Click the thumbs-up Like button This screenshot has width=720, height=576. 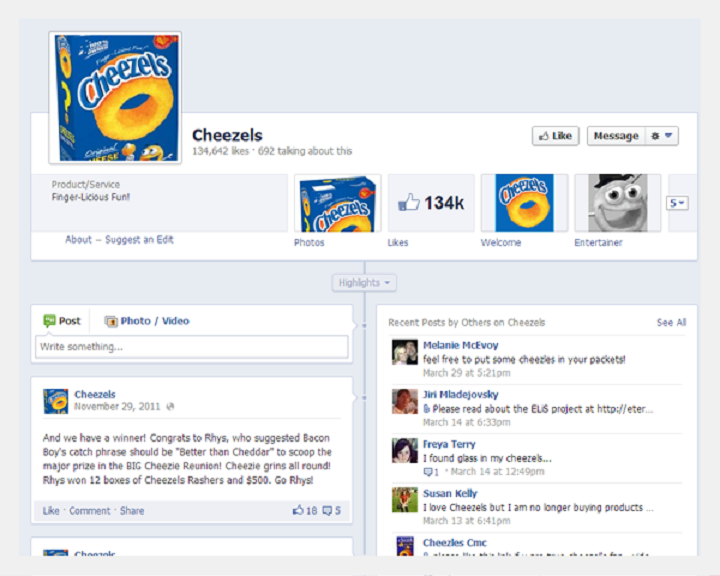click(555, 136)
